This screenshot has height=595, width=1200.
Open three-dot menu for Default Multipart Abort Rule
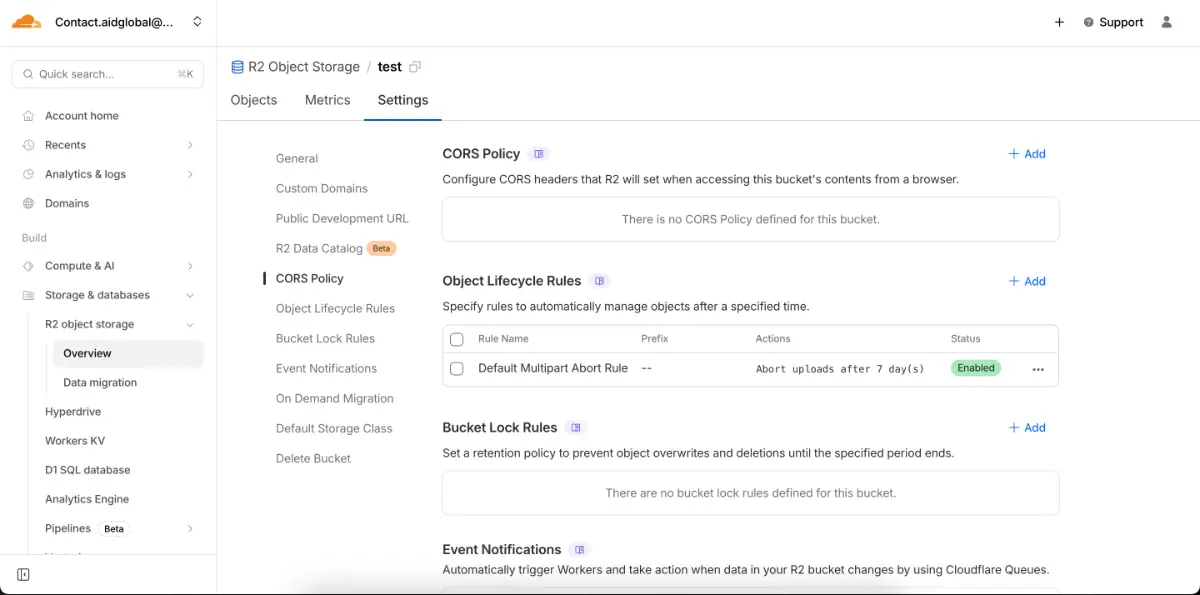[x=1038, y=369]
